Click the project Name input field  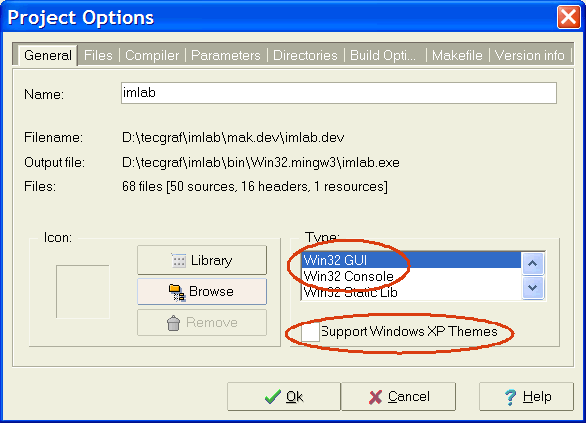339,93
